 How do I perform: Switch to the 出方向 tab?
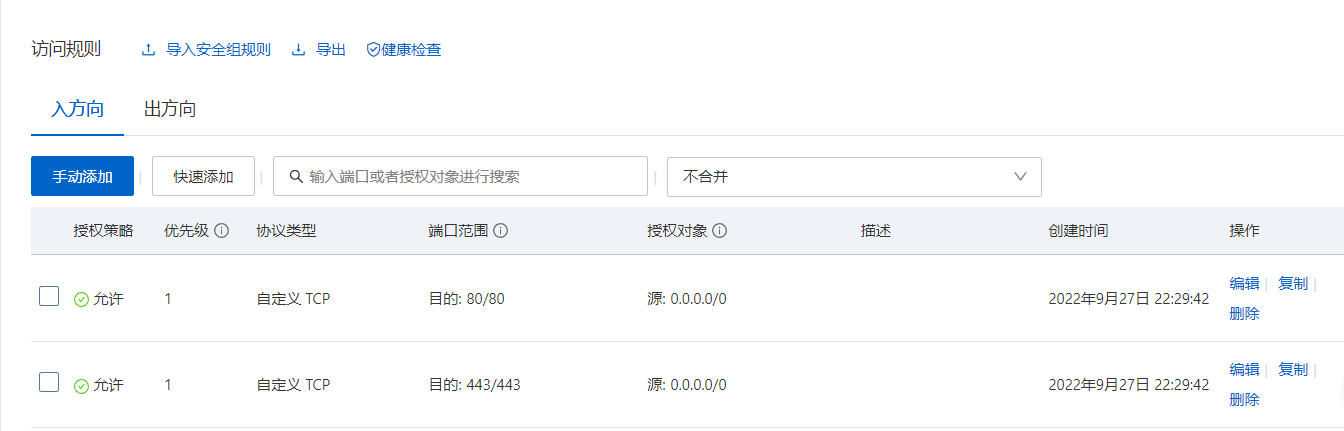point(170,109)
